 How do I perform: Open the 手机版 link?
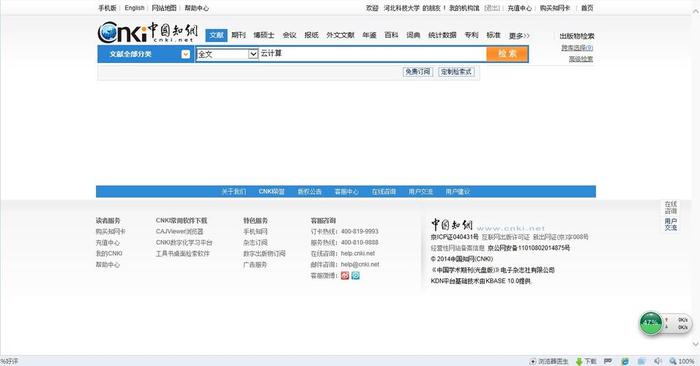(x=107, y=8)
